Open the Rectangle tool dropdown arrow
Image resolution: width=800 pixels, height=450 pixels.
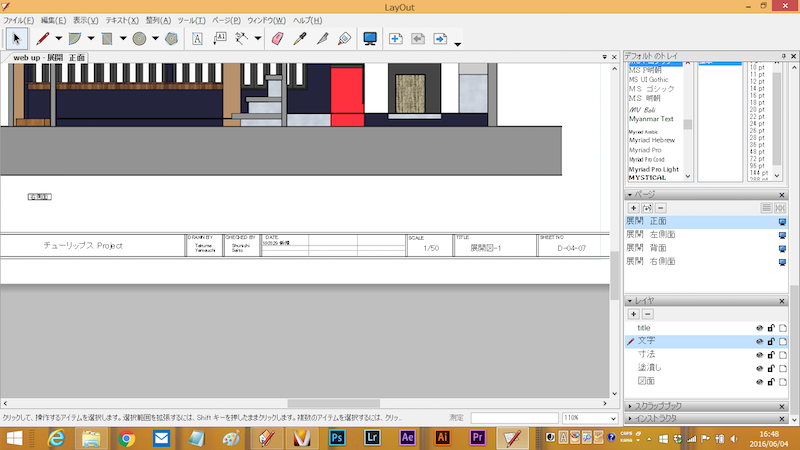(x=123, y=40)
